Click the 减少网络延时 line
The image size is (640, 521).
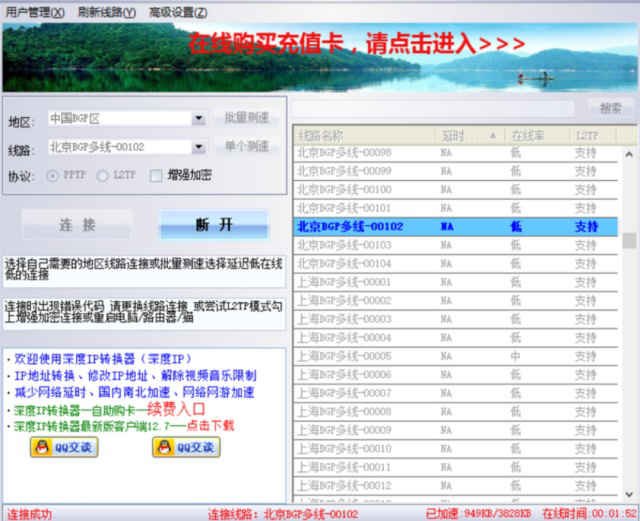click(134, 393)
